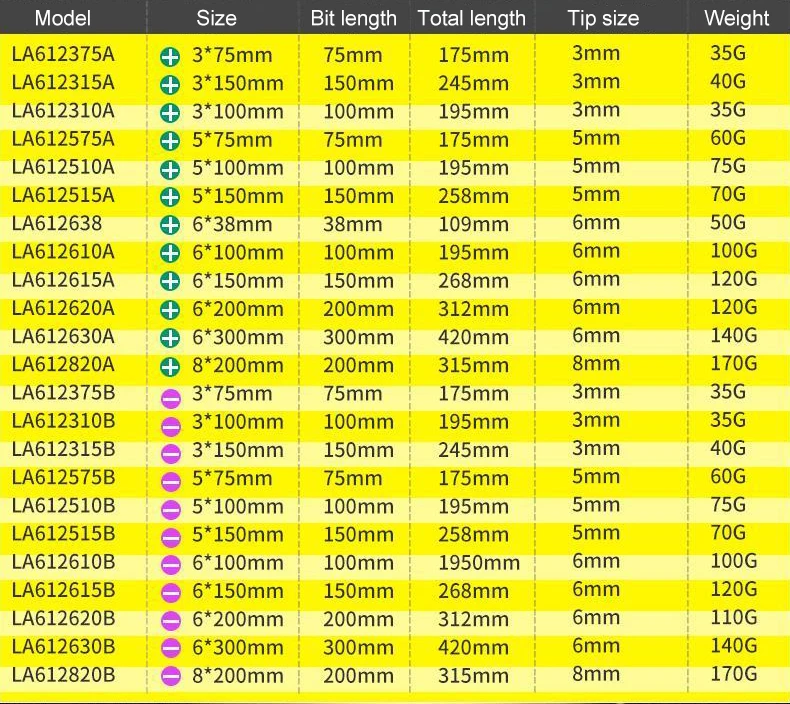
Task: Click the green plus icon in LA612620A row
Action: (x=170, y=310)
